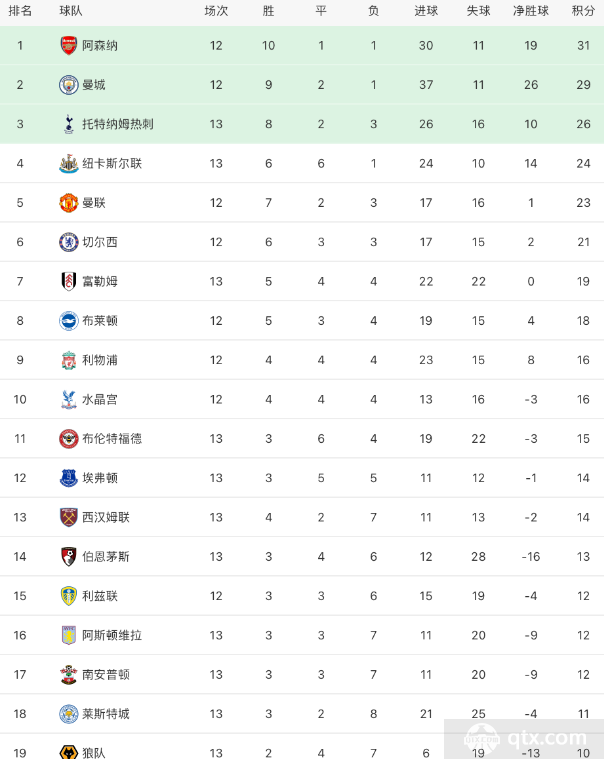This screenshot has width=604, height=759.
Task: Click the Leicester City fox crest
Action: 69,714
